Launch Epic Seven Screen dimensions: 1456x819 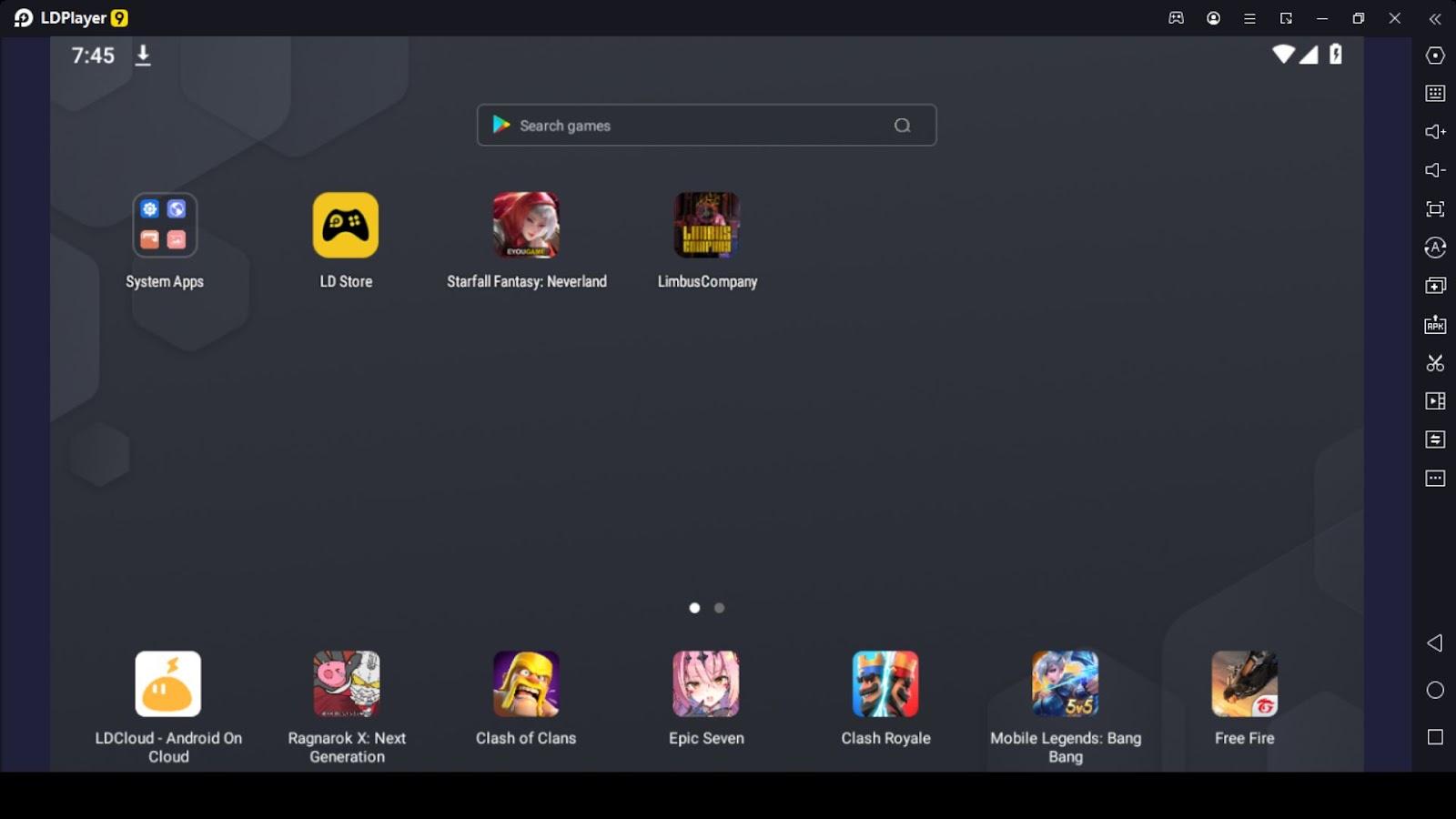(706, 683)
